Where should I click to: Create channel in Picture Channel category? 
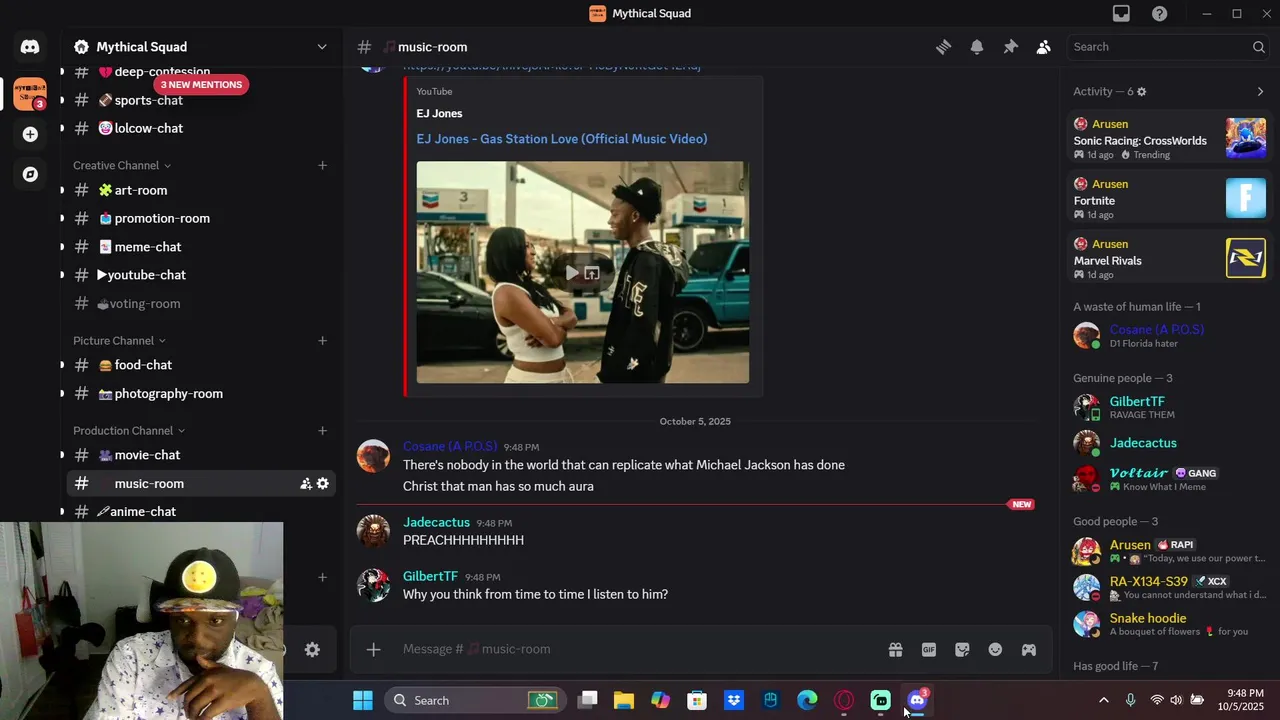tap(322, 341)
